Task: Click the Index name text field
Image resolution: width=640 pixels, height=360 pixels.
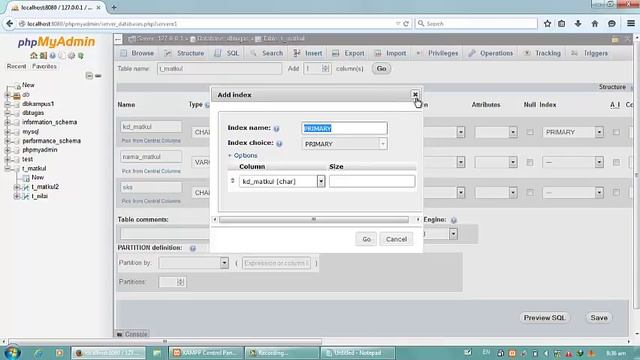Action: tap(344, 128)
